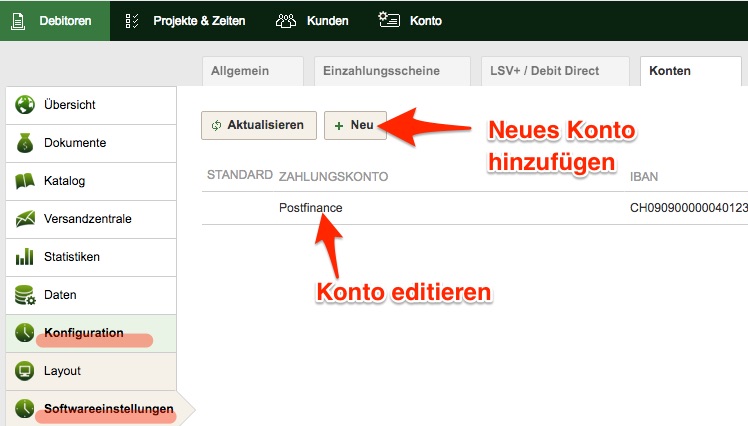Click the Debitoren document icon
The width and height of the screenshot is (748, 426).
(18, 21)
